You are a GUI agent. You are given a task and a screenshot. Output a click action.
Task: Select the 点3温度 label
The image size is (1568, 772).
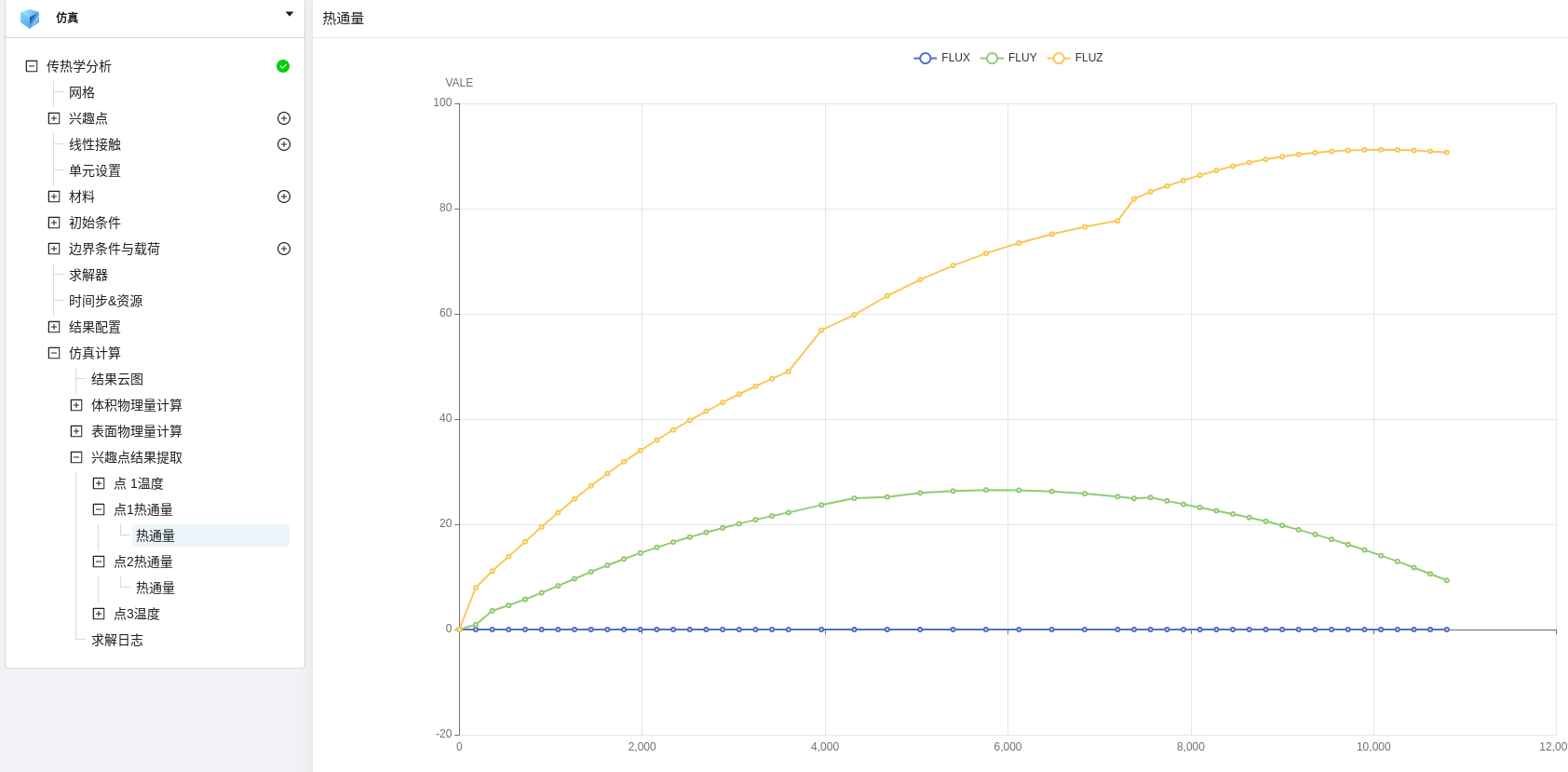[x=137, y=614]
